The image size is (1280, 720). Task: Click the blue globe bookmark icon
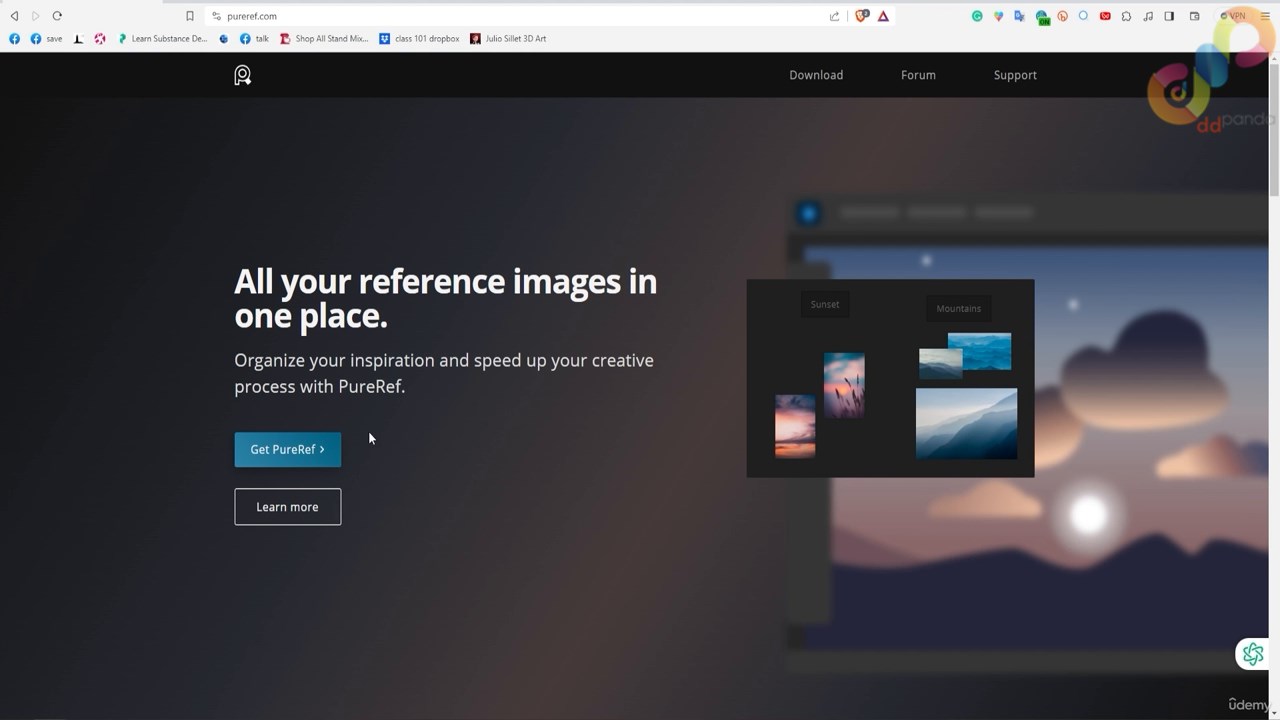coord(223,39)
